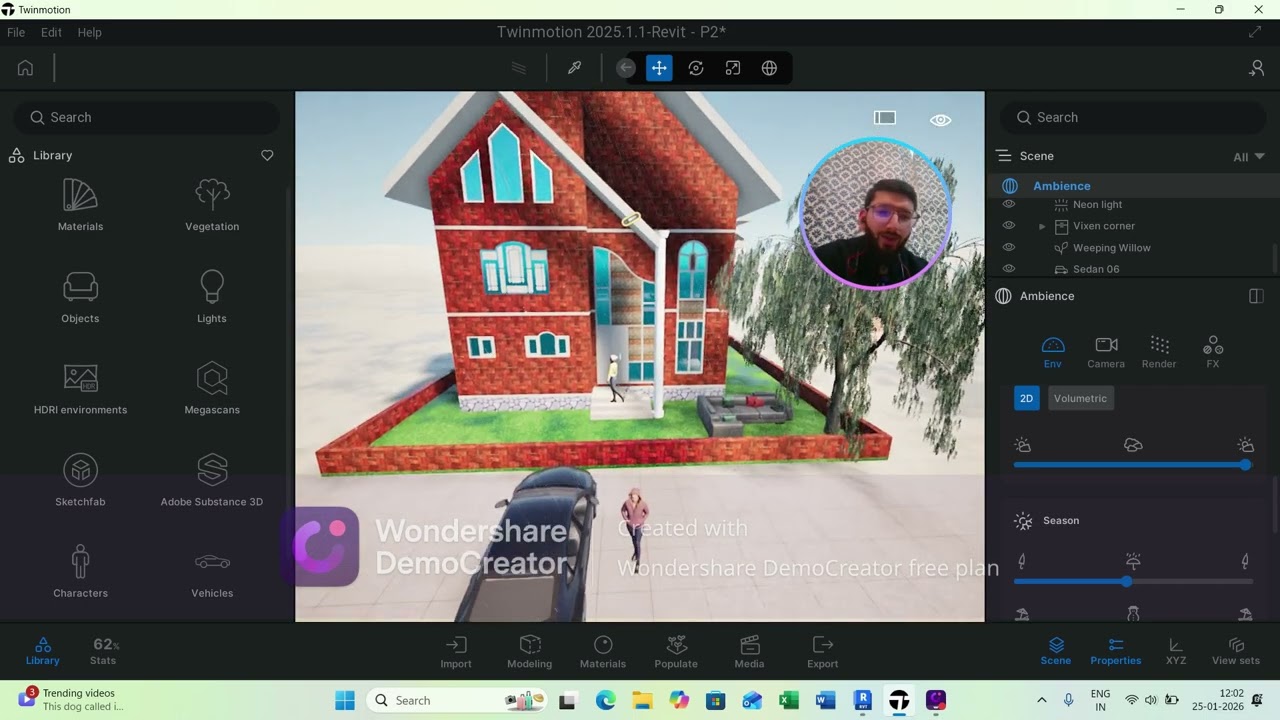1280x720 pixels.
Task: Open the Help menu
Action: tap(89, 32)
